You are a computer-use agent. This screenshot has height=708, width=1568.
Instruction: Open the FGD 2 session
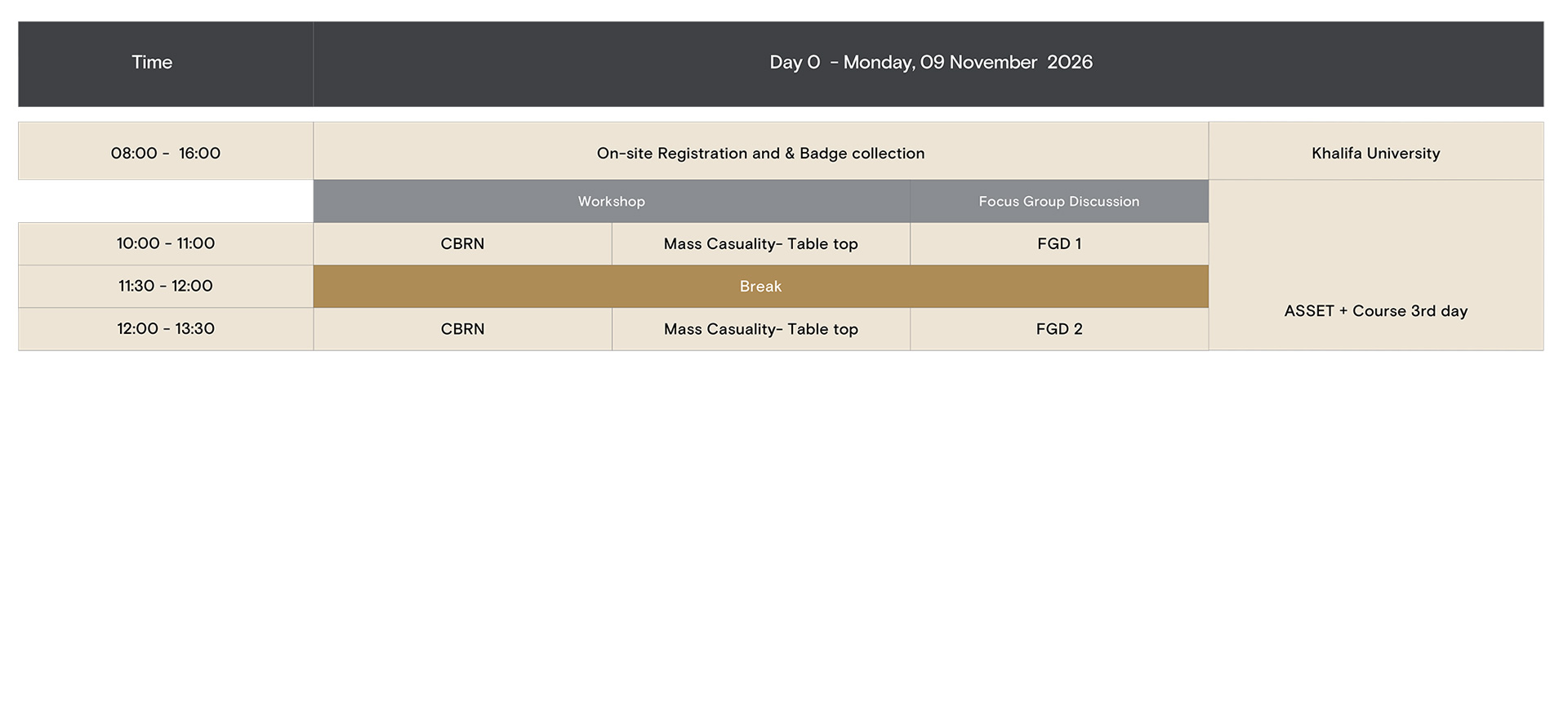1058,329
